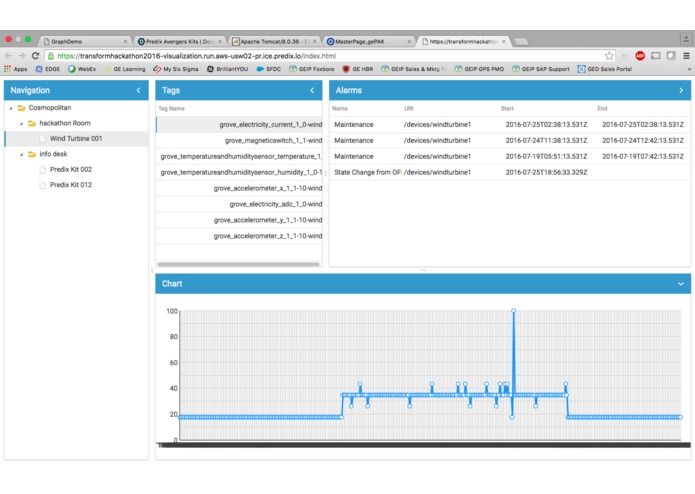Open the WebEx bookmark
The width and height of the screenshot is (695, 494).
click(x=82, y=69)
